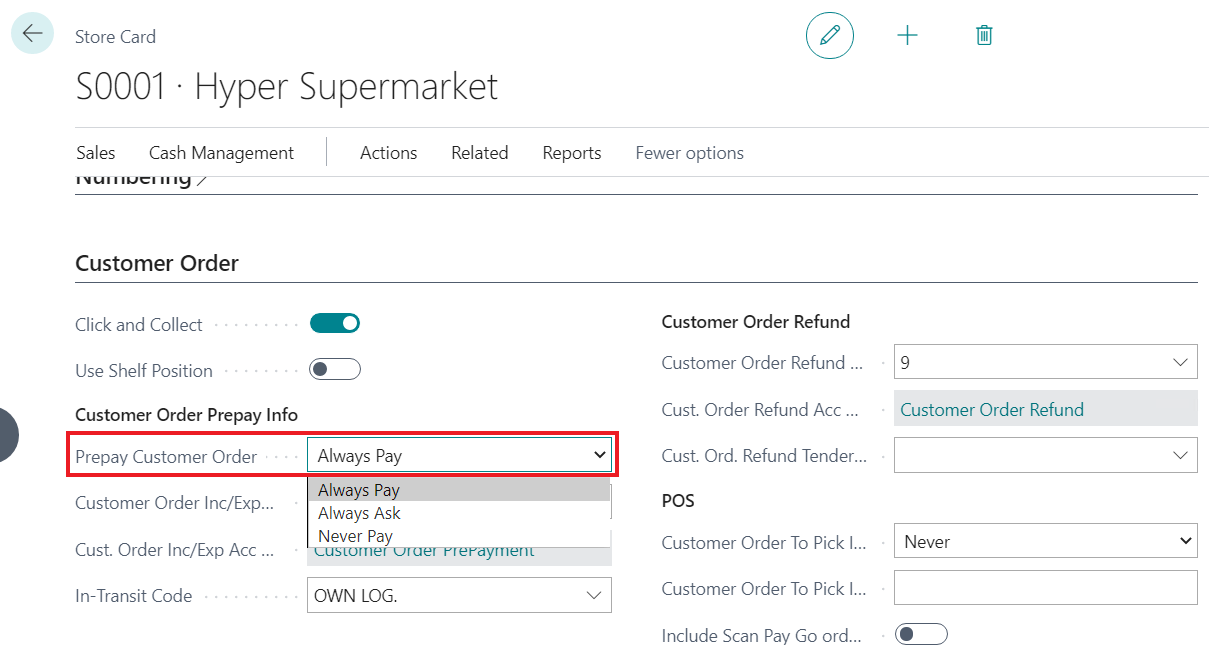The width and height of the screenshot is (1209, 667).
Task: Open the Prepay Customer Order dropdown
Action: point(459,455)
